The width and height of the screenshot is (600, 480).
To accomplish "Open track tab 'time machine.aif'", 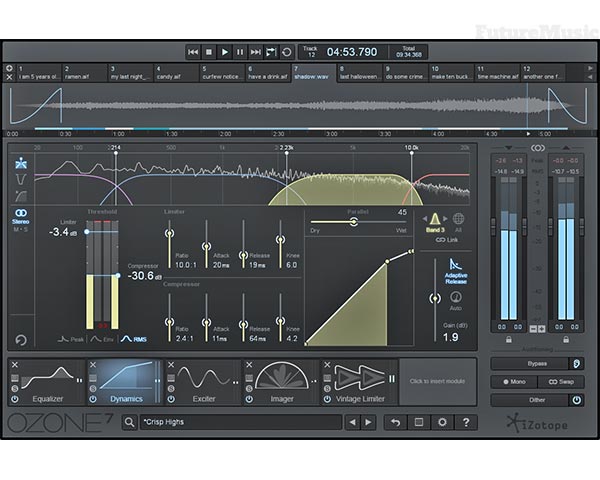I will [497, 73].
